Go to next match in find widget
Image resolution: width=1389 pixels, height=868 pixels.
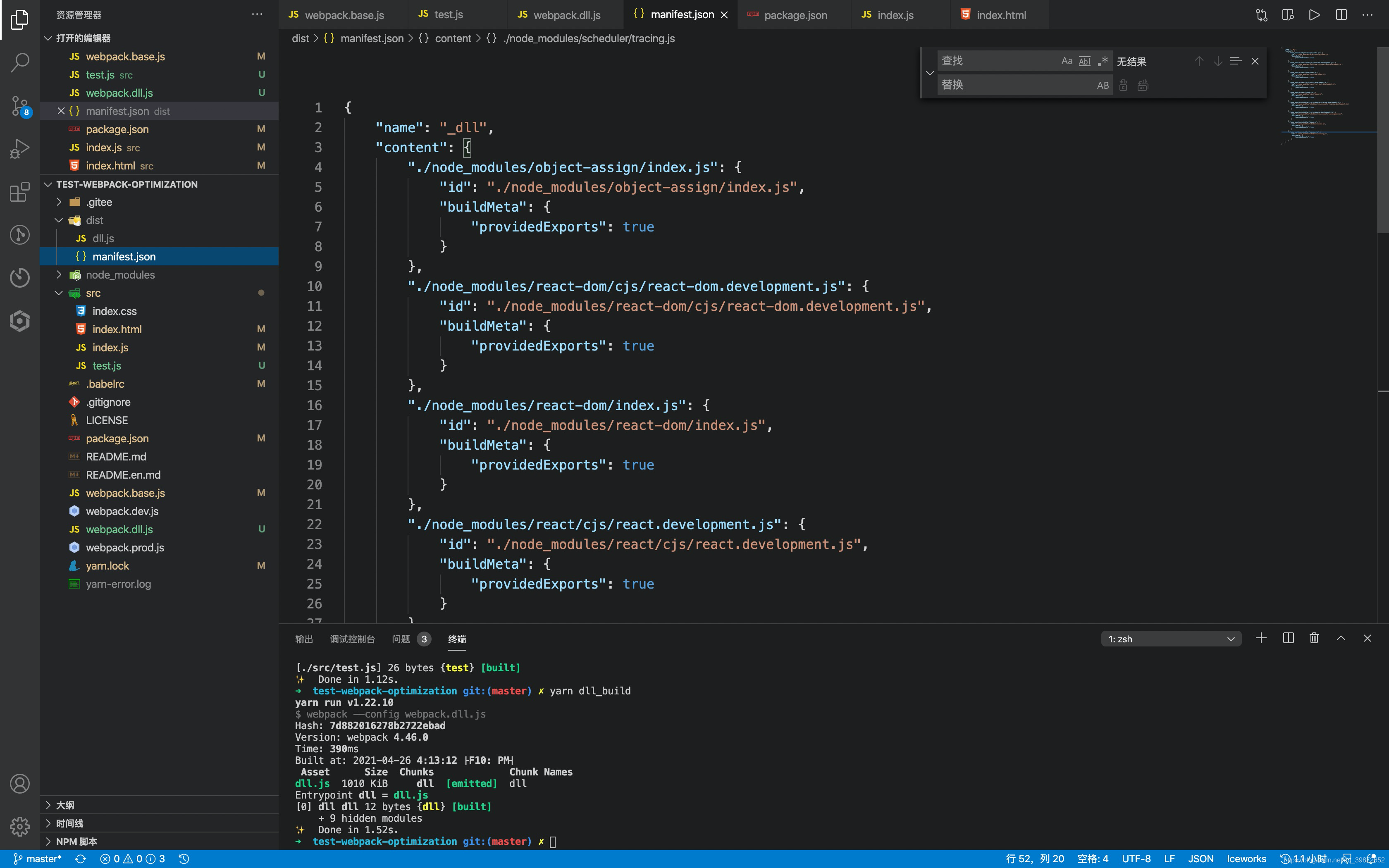point(1217,61)
